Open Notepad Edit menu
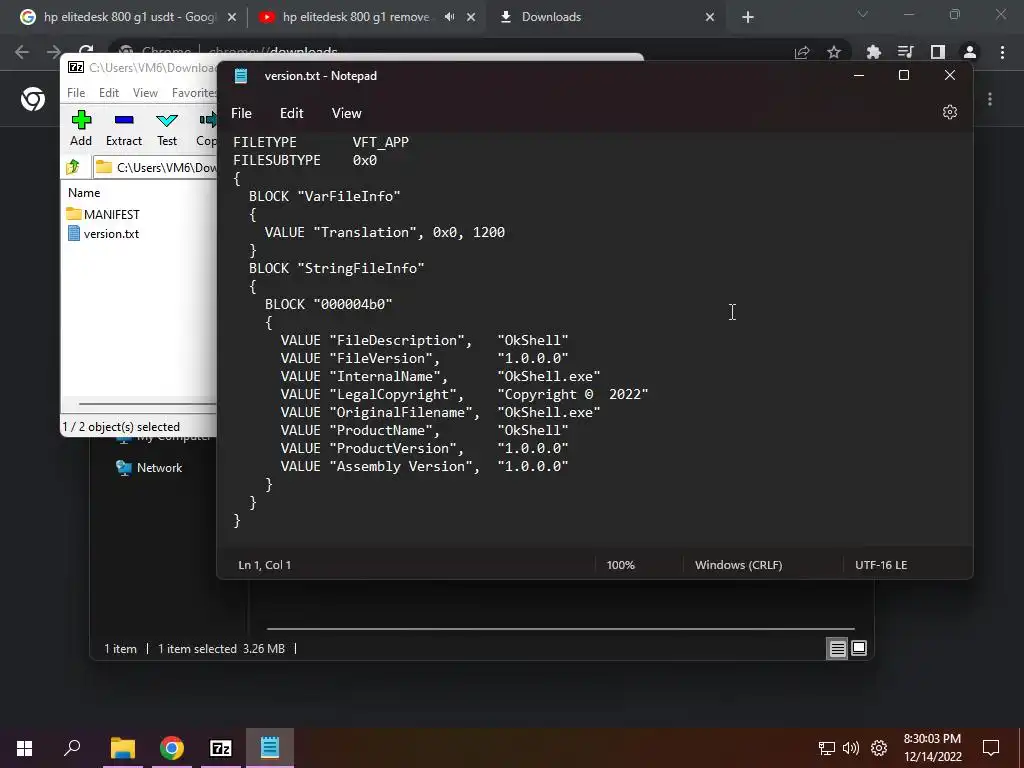The image size is (1024, 768). (x=291, y=113)
